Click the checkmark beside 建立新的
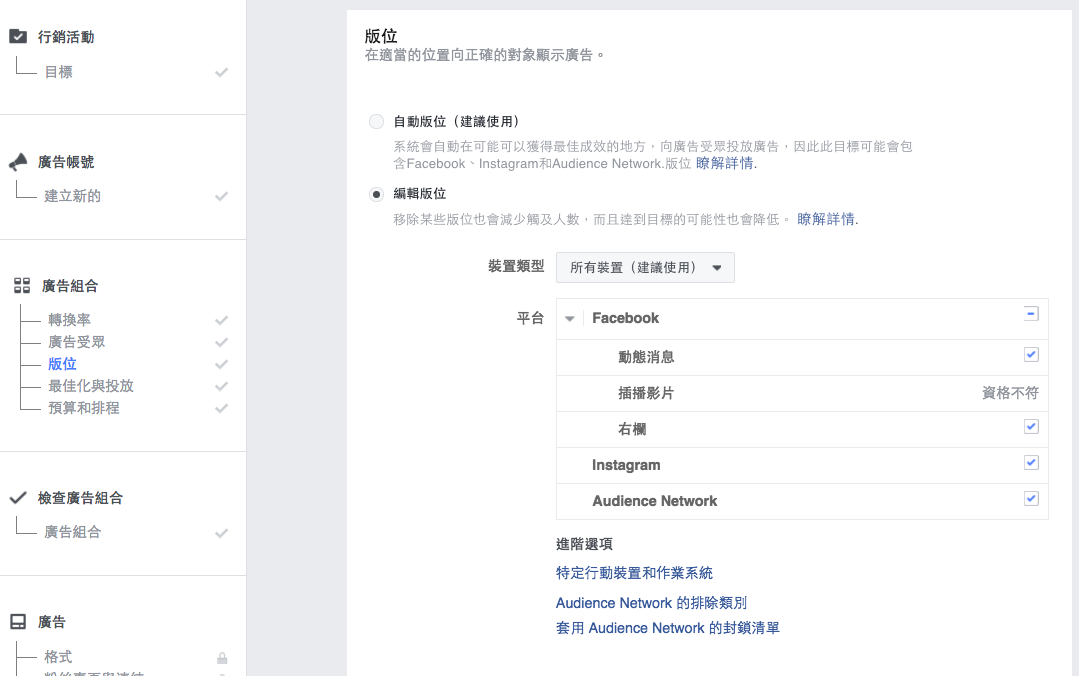Image resolution: width=1079 pixels, height=676 pixels. point(221,196)
